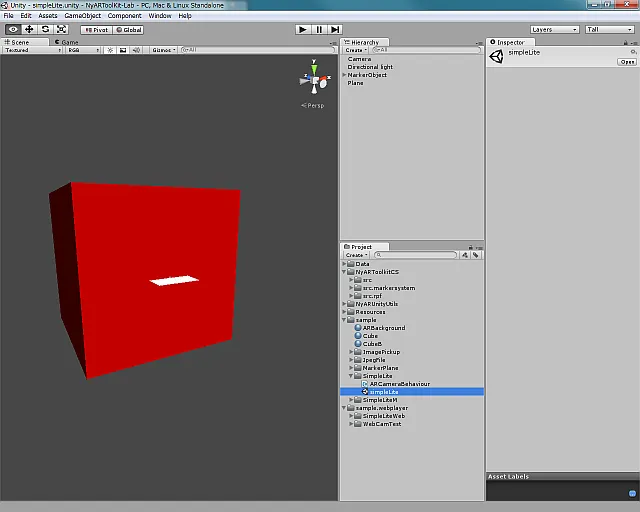Select the Hand (view) tool
640x512 pixels.
click(x=13, y=29)
